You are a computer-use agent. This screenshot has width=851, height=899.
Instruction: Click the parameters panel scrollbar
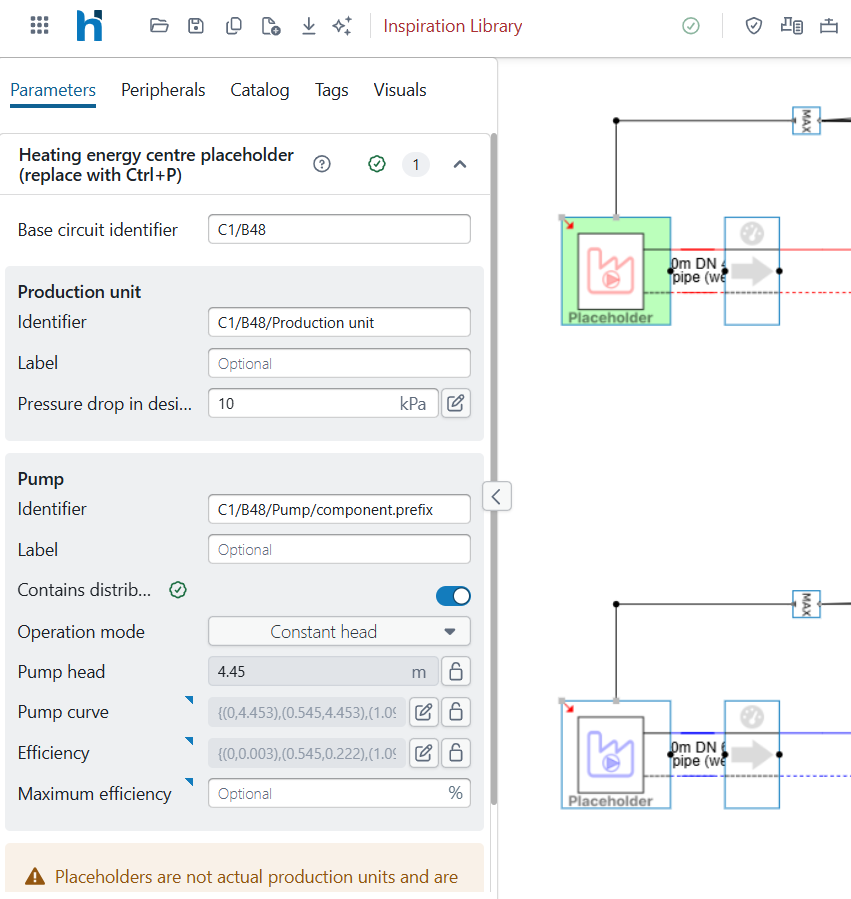494,469
